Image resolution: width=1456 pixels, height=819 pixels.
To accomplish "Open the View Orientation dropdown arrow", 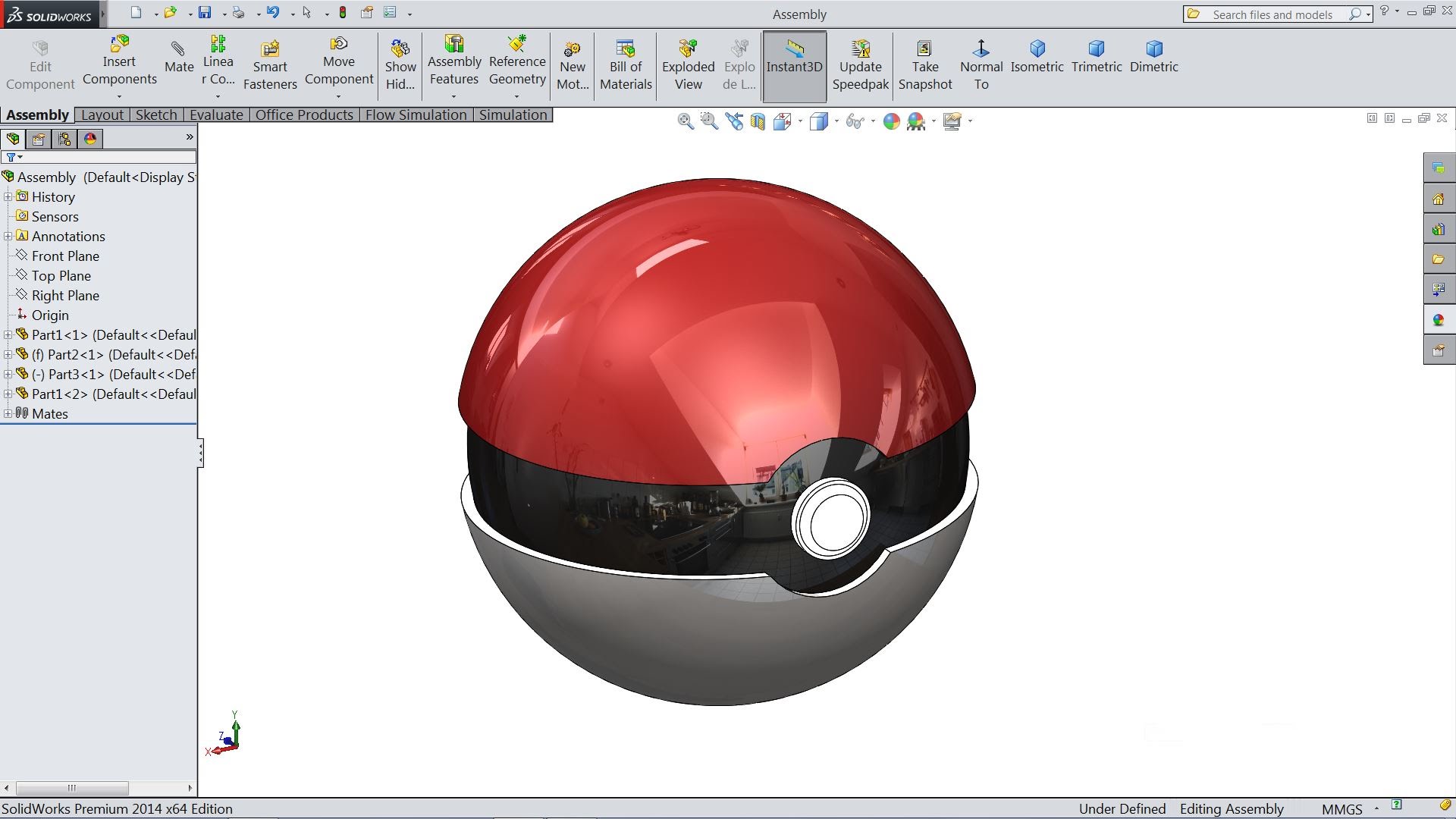I will [801, 122].
